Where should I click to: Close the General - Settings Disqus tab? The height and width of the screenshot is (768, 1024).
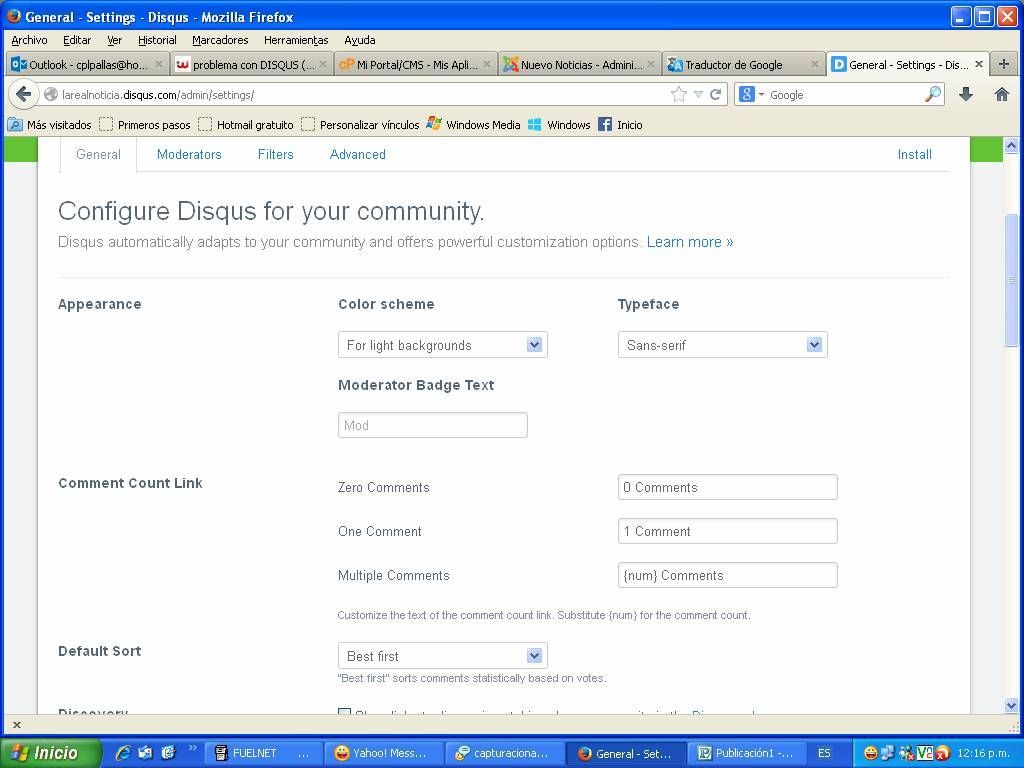[x=979, y=64]
